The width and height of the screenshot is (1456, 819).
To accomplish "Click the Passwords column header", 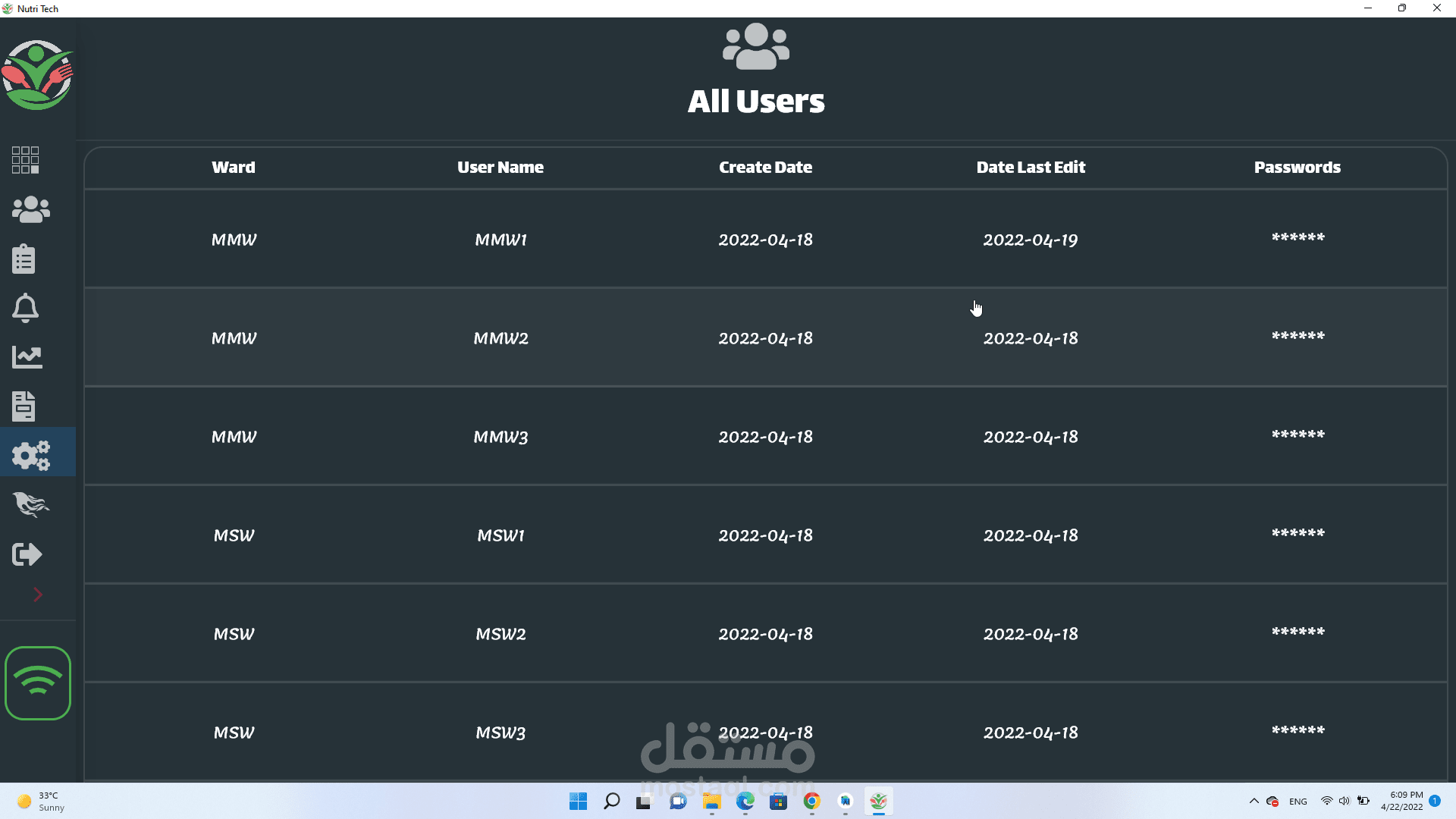I will pos(1297,168).
